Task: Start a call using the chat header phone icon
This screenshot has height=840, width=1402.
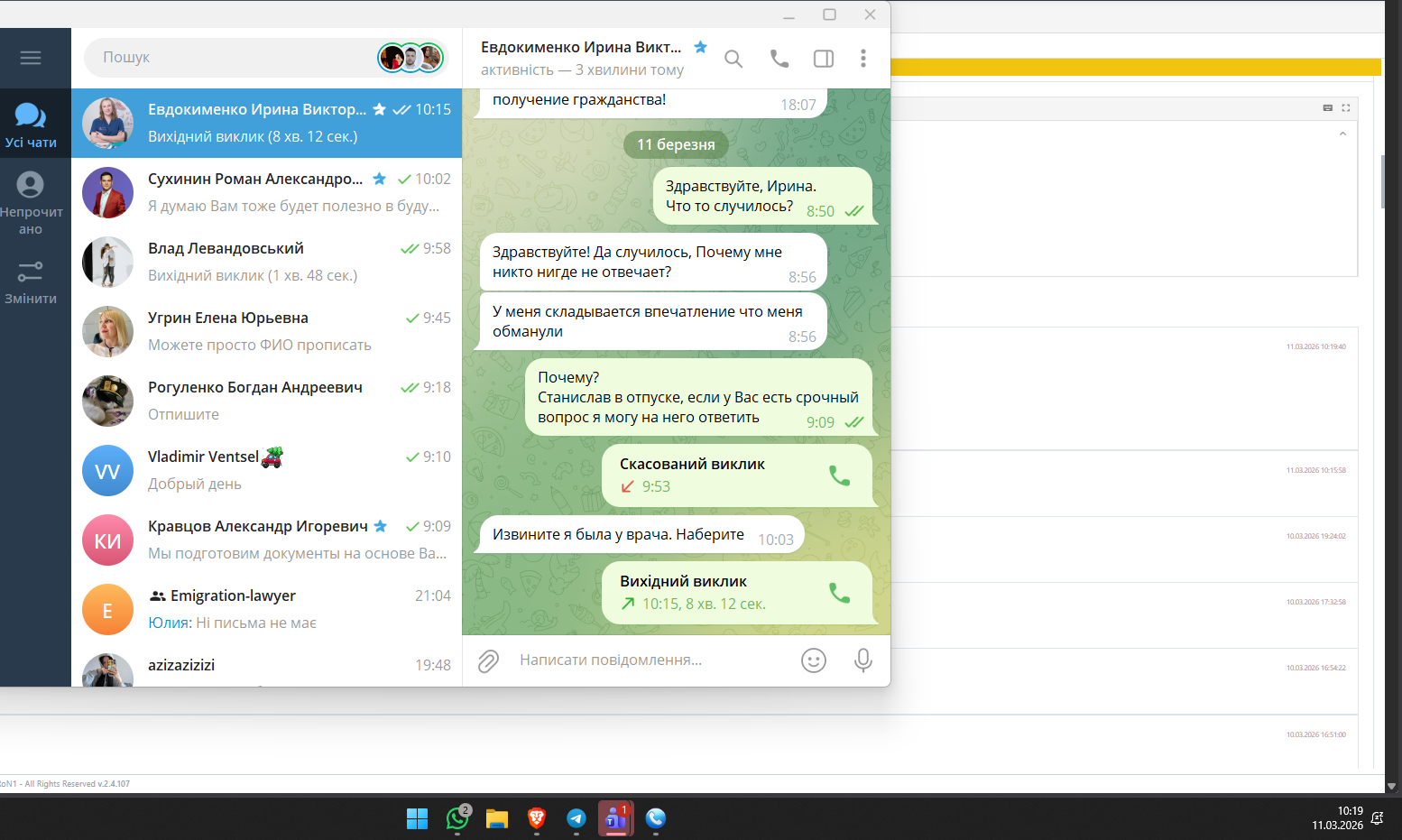Action: click(x=779, y=59)
